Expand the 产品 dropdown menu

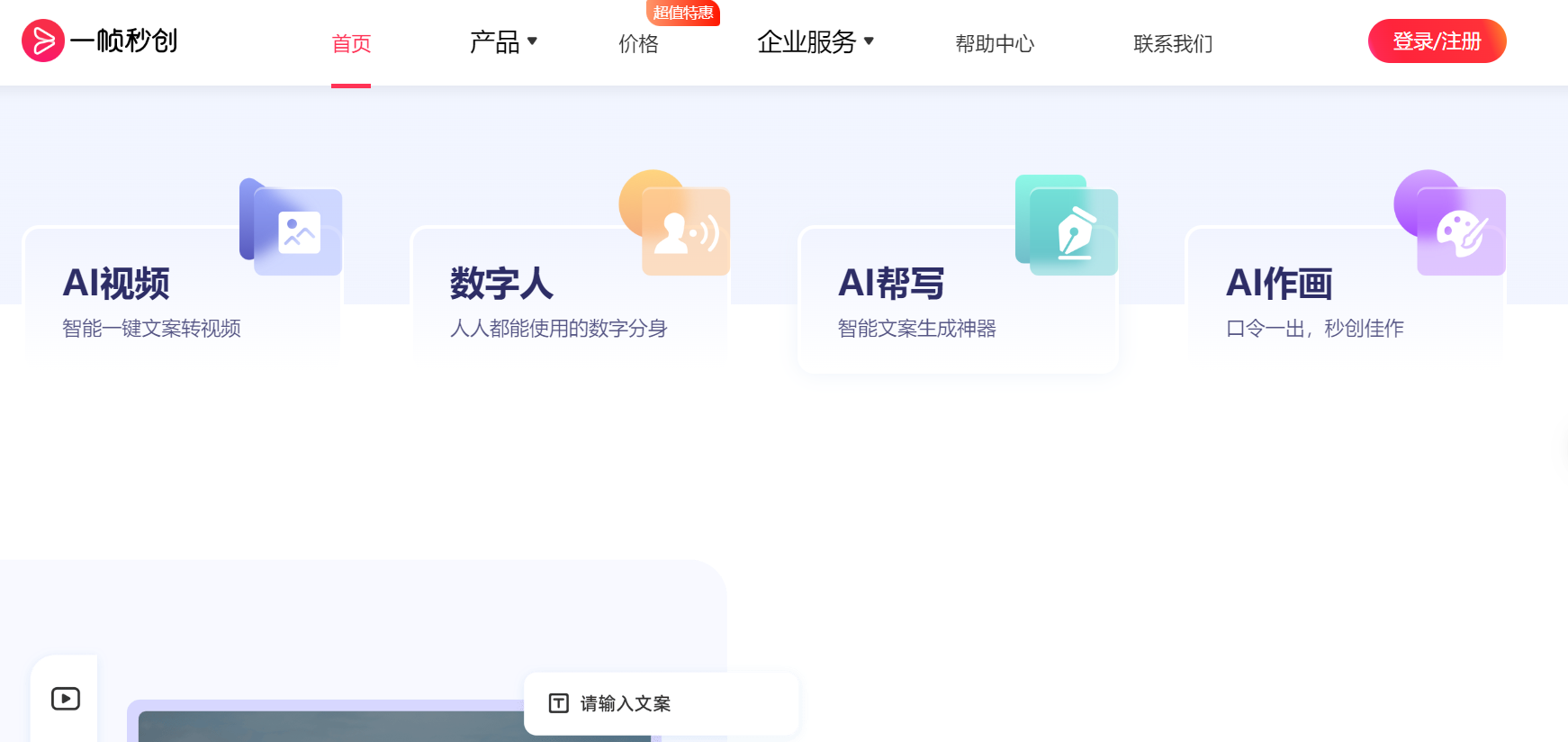[502, 42]
